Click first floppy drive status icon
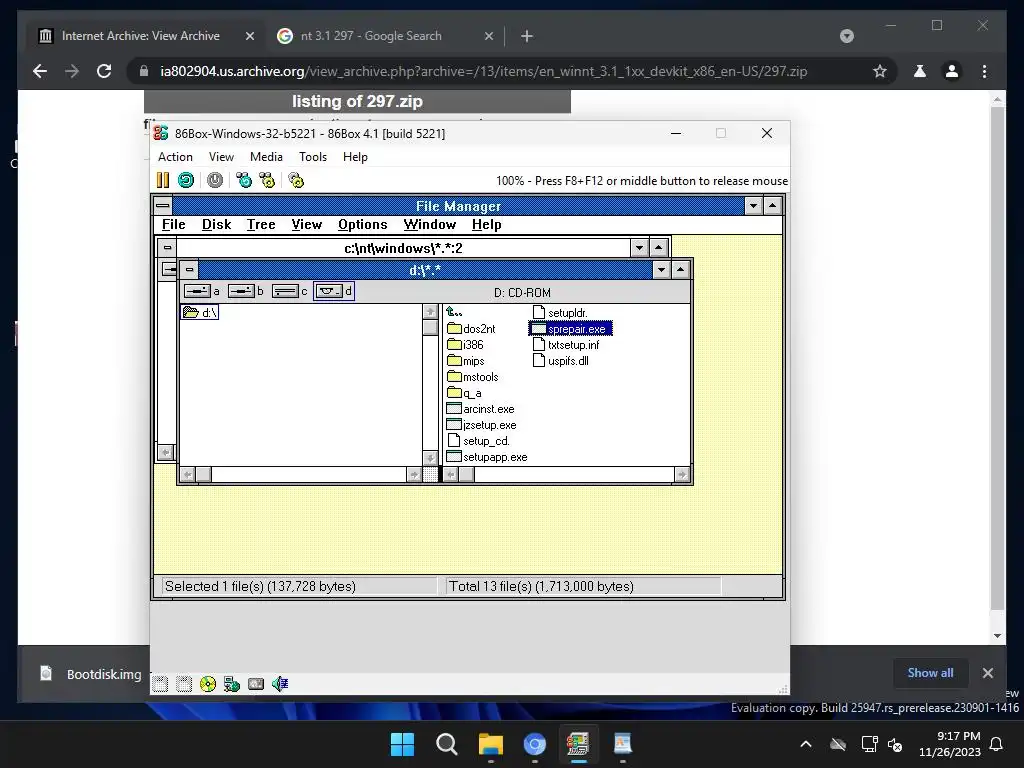 click(160, 684)
